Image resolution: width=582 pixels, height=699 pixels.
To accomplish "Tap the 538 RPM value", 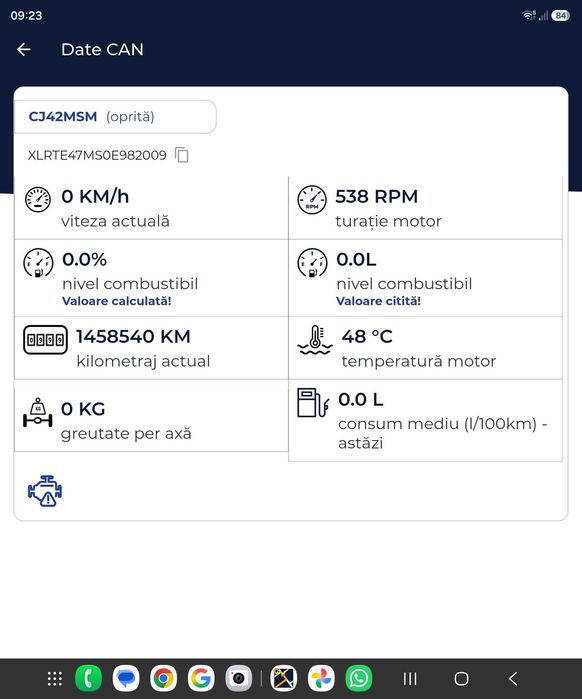I will (377, 196).
